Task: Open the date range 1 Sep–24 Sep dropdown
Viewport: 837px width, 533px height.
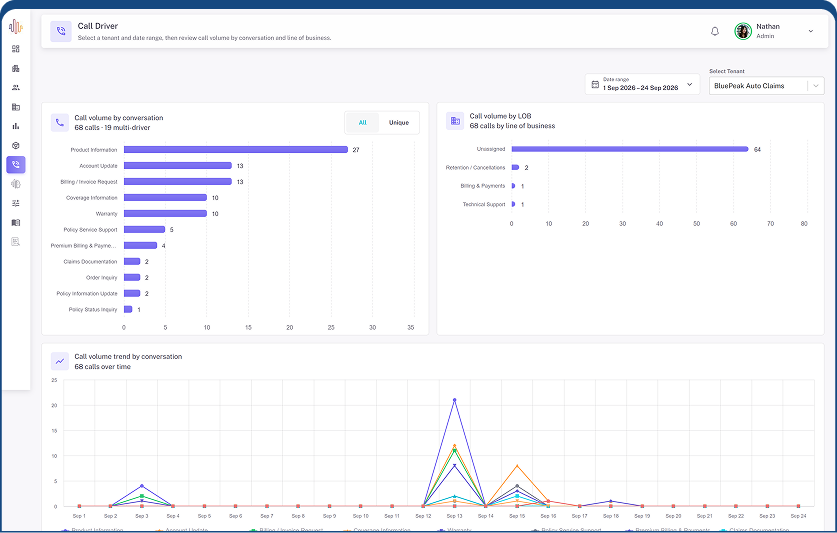Action: coord(642,84)
